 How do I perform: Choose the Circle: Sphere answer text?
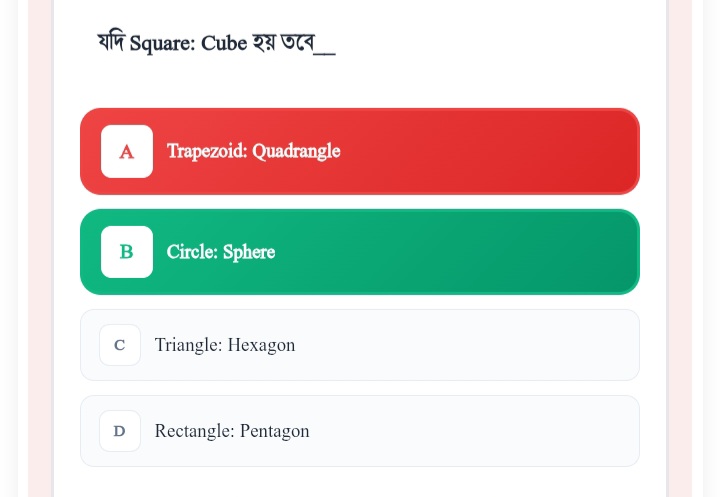tap(220, 252)
